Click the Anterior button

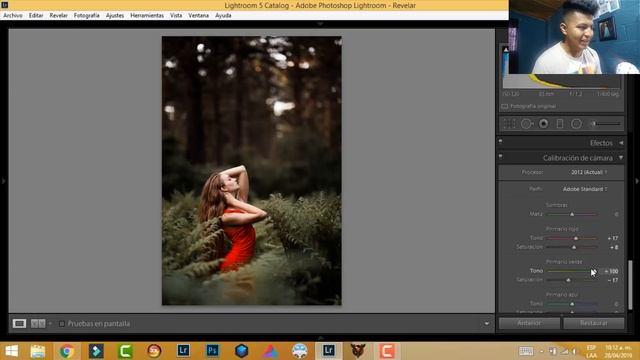coord(529,323)
